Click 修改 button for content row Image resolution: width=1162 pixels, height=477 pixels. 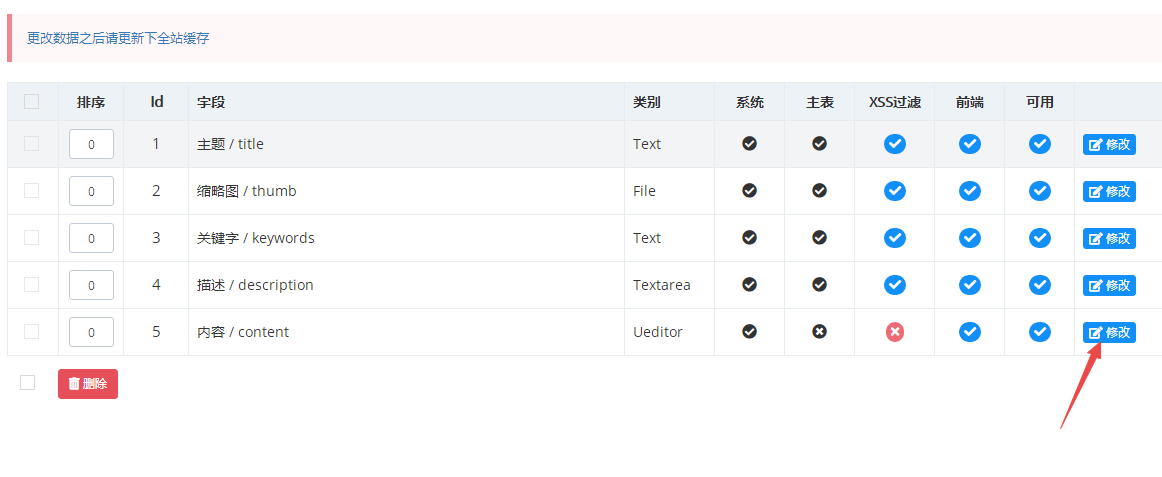pos(1109,332)
